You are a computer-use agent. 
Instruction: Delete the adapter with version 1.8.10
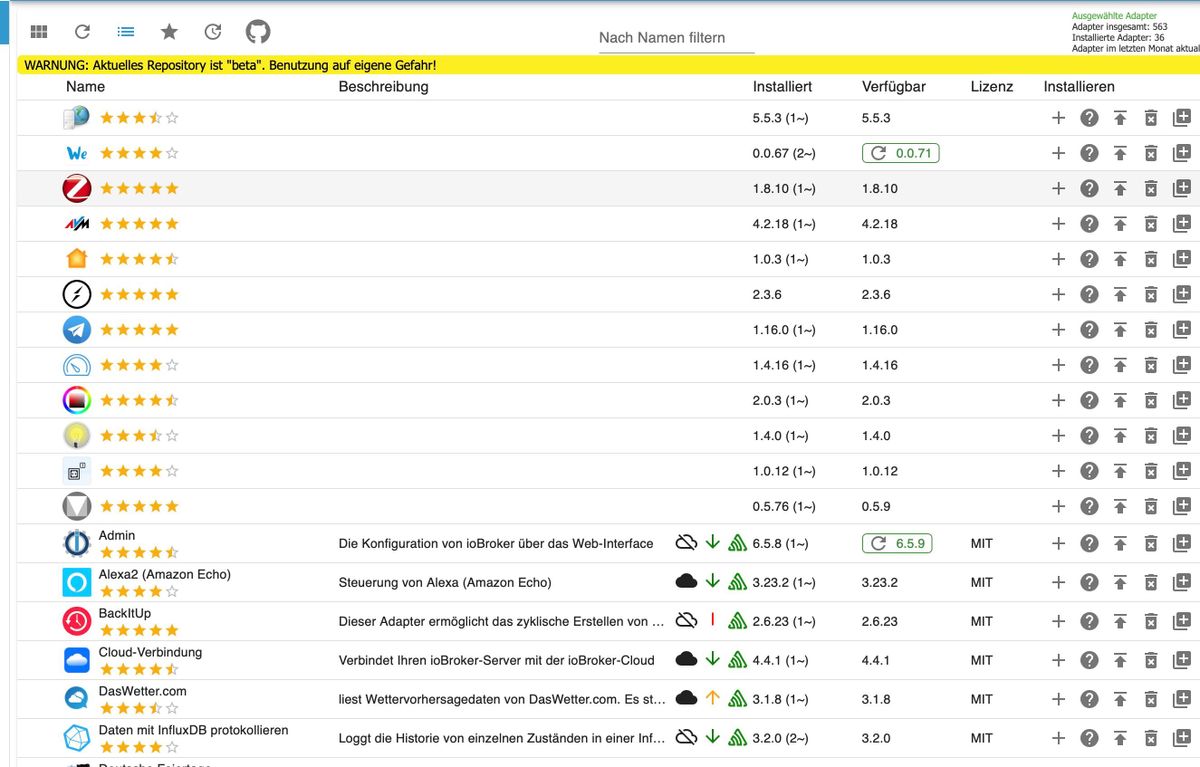(x=1151, y=188)
